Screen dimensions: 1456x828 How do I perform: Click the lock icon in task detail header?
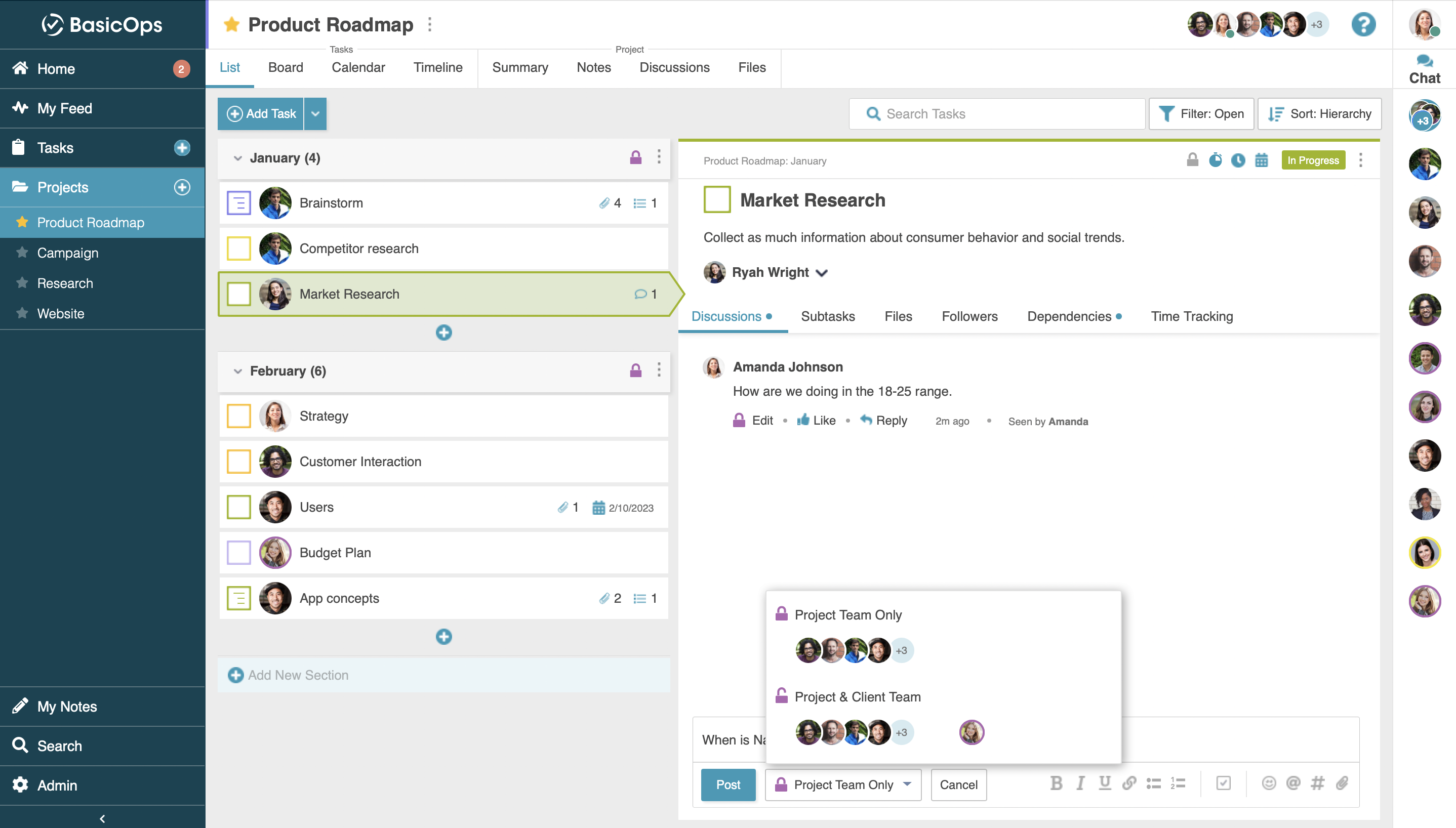point(1193,160)
